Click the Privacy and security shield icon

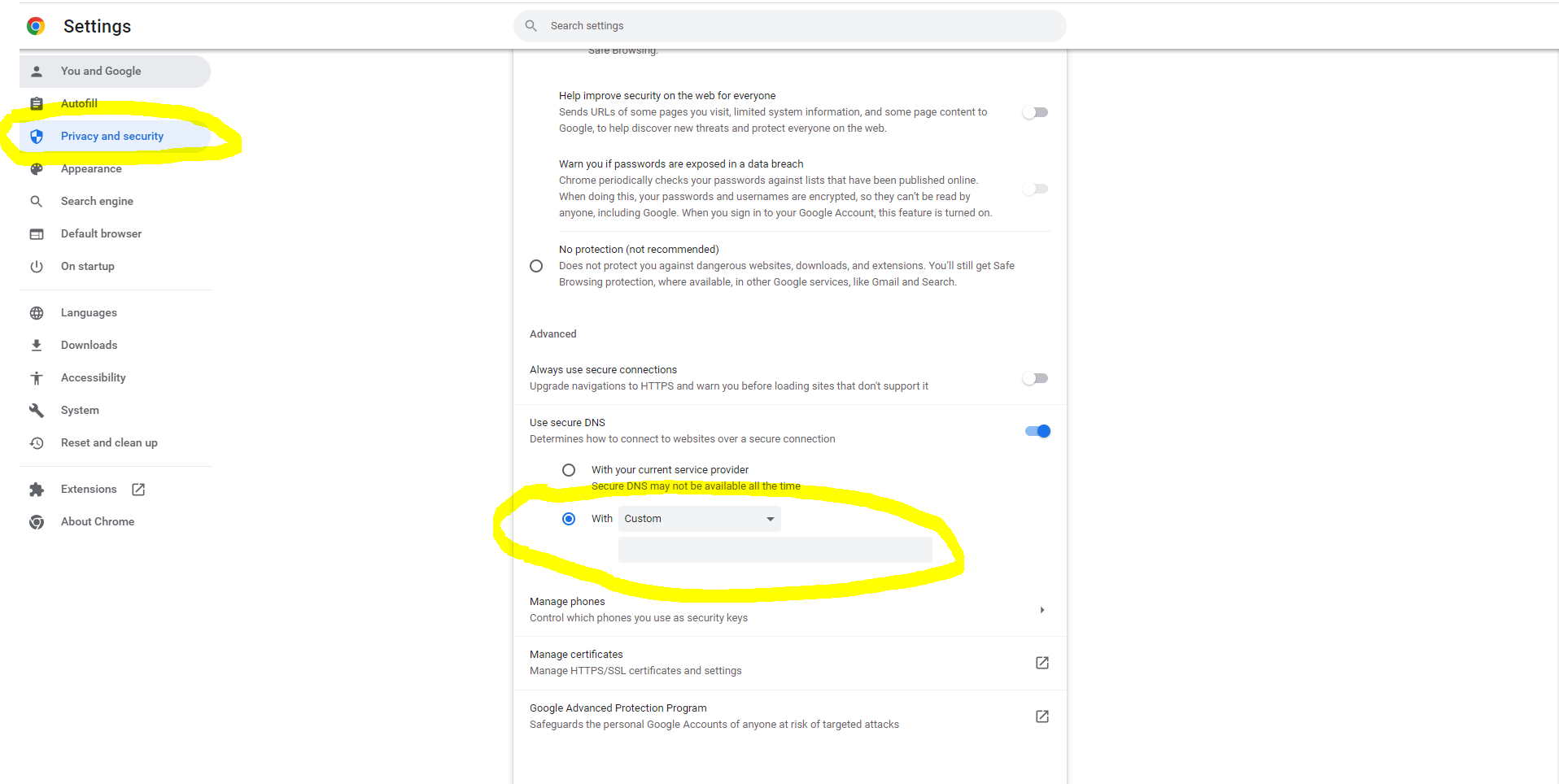37,137
